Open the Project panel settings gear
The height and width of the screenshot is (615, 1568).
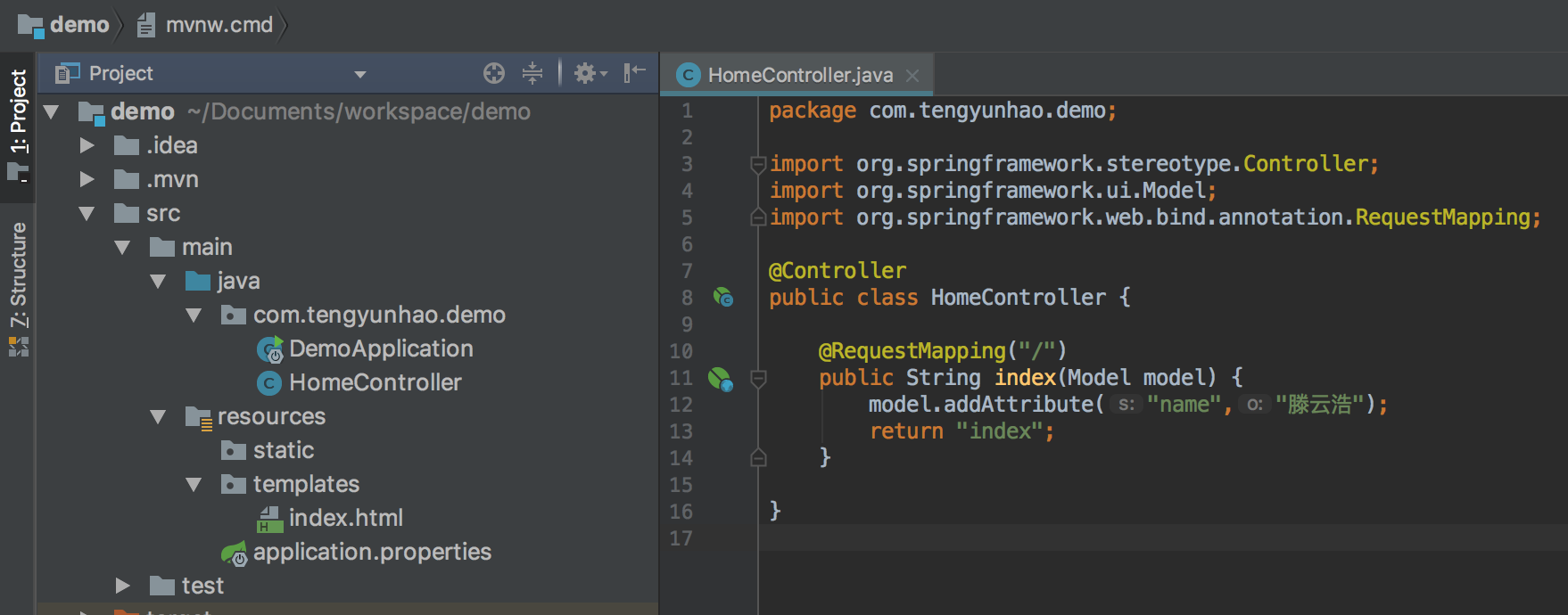(x=585, y=73)
